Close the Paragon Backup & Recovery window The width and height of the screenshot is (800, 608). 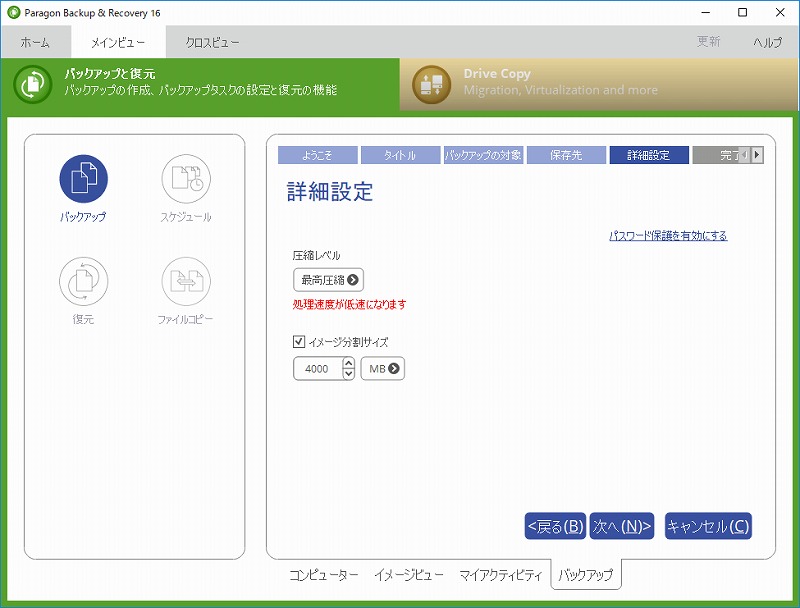click(x=780, y=12)
